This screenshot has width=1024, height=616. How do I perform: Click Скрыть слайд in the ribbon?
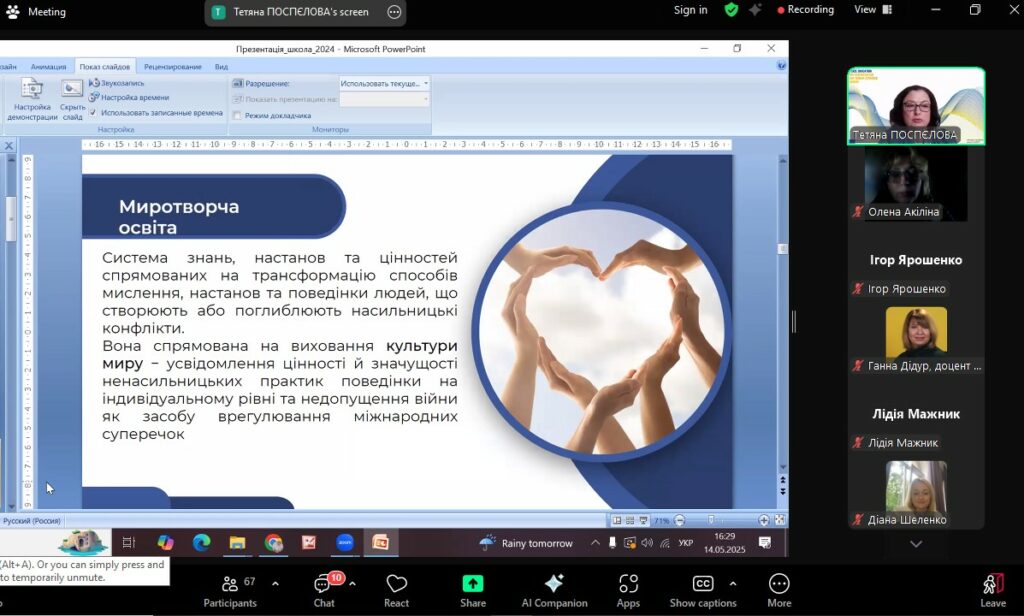pyautogui.click(x=72, y=99)
